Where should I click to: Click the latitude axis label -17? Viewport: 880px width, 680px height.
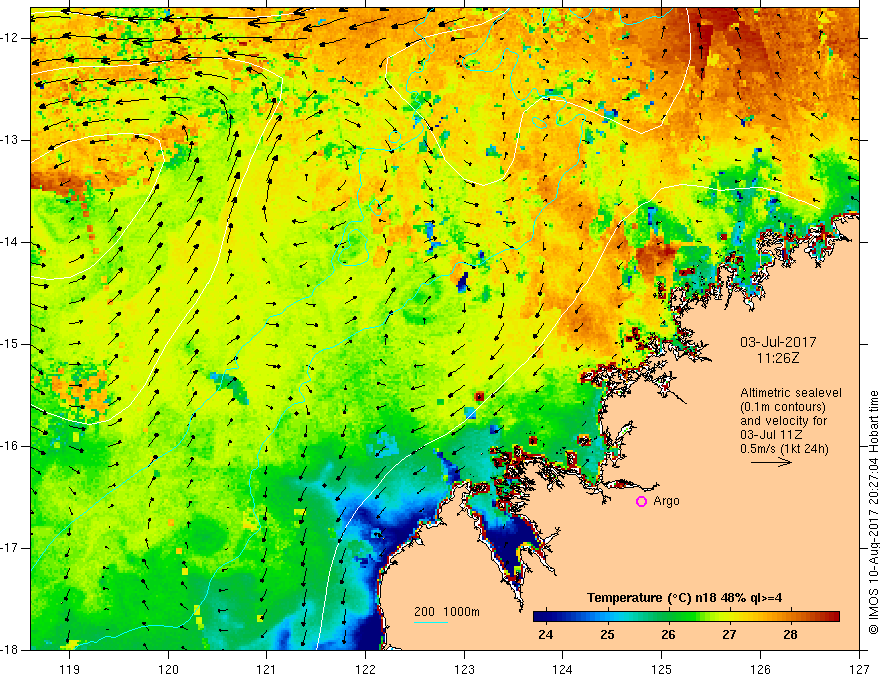point(11,548)
